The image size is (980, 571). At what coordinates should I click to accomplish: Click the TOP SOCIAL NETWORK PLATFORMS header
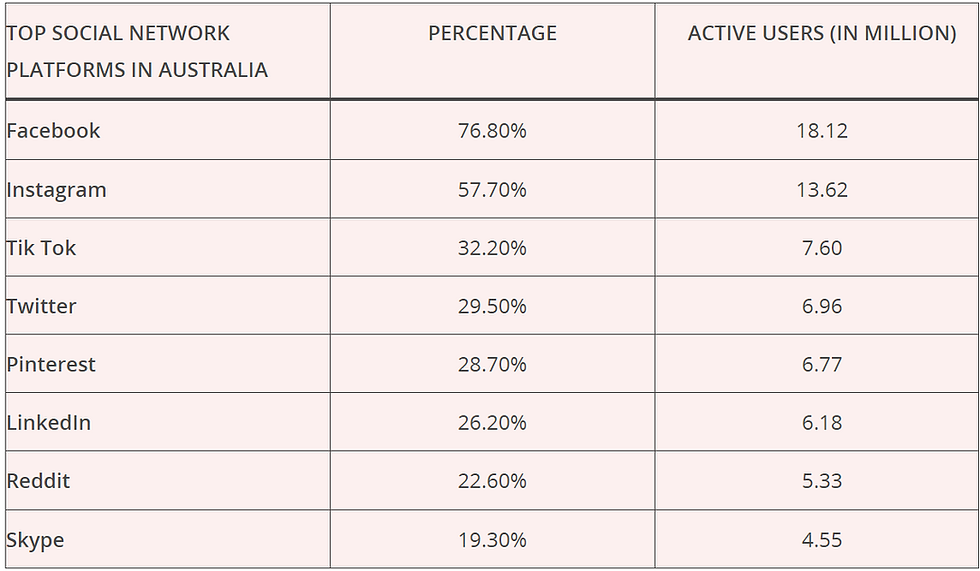[x=137, y=51]
